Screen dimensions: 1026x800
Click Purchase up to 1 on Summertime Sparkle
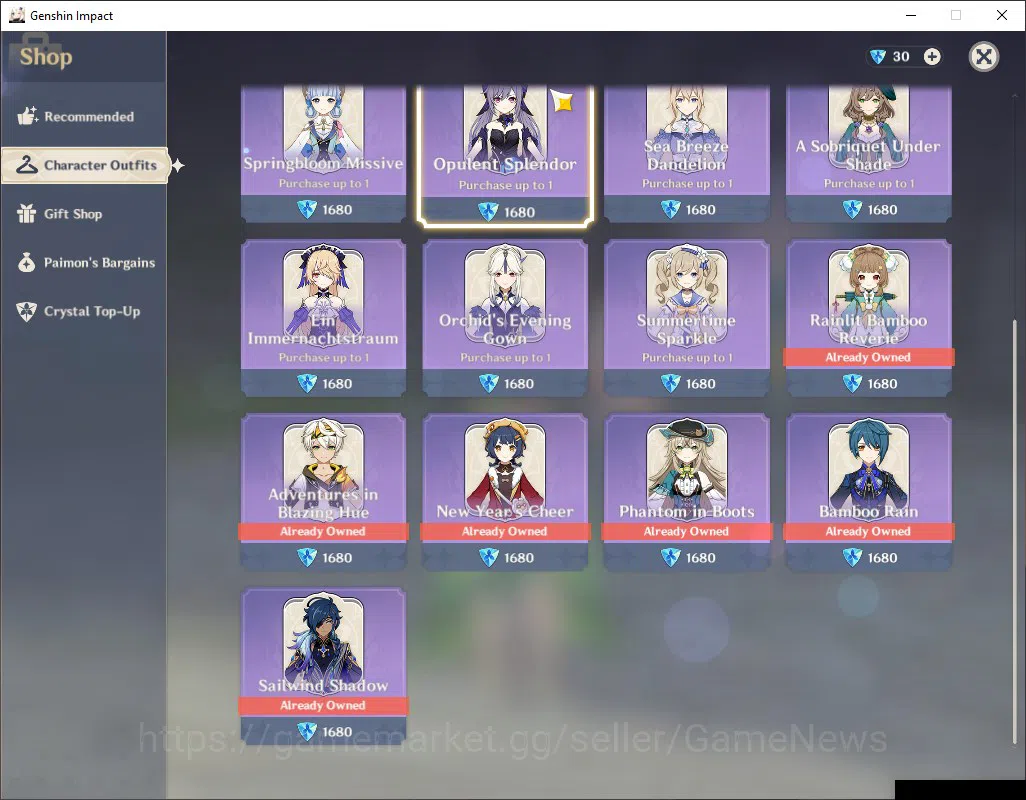coord(687,358)
